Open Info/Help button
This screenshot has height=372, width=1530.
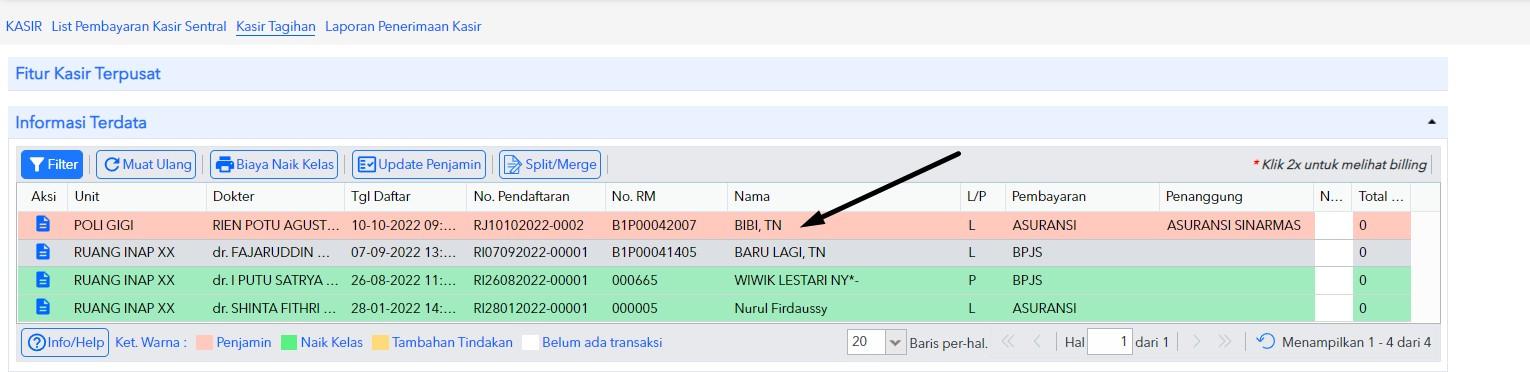pos(65,342)
